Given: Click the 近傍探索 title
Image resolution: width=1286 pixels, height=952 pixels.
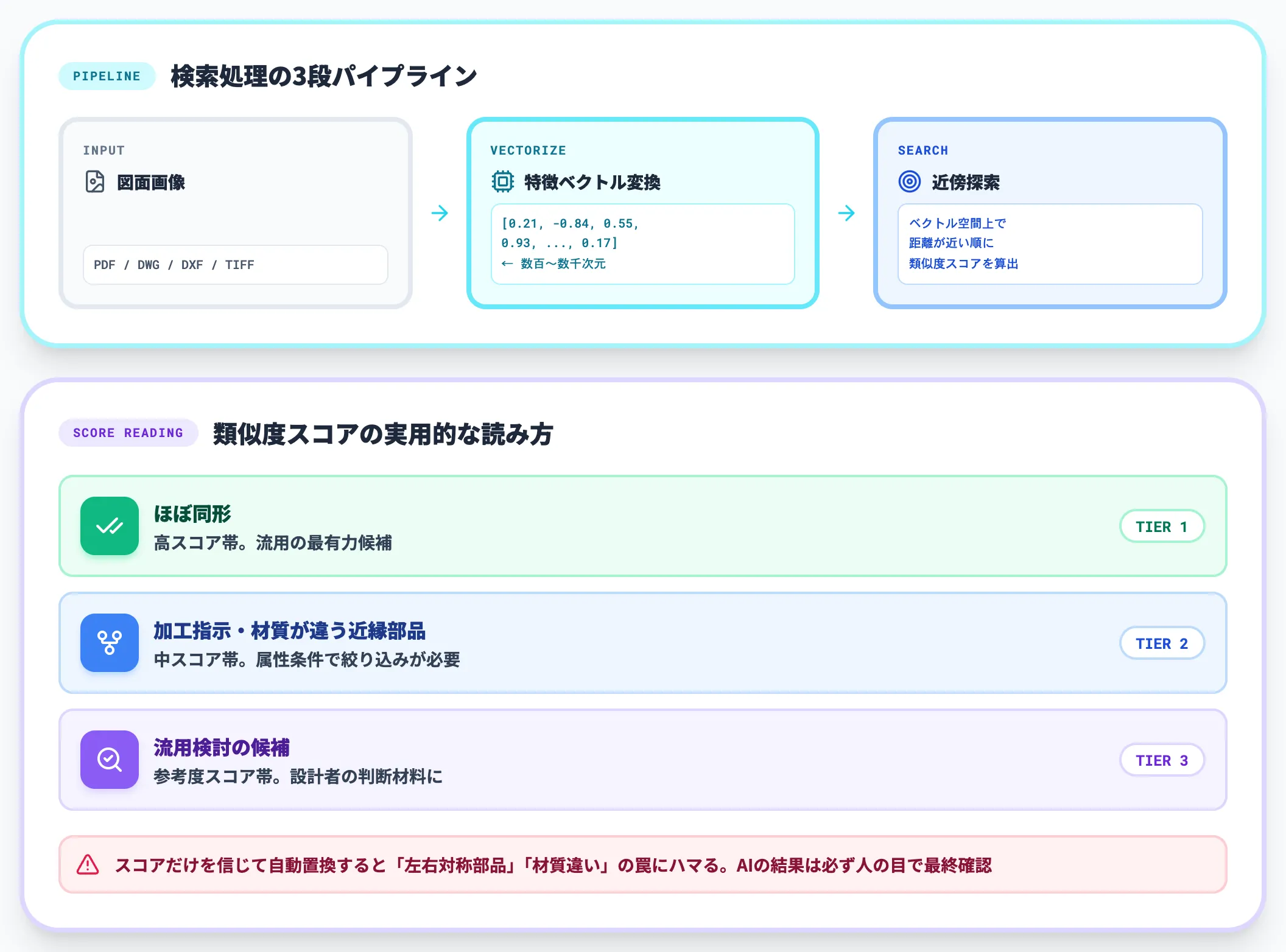Looking at the screenshot, I should (x=966, y=182).
